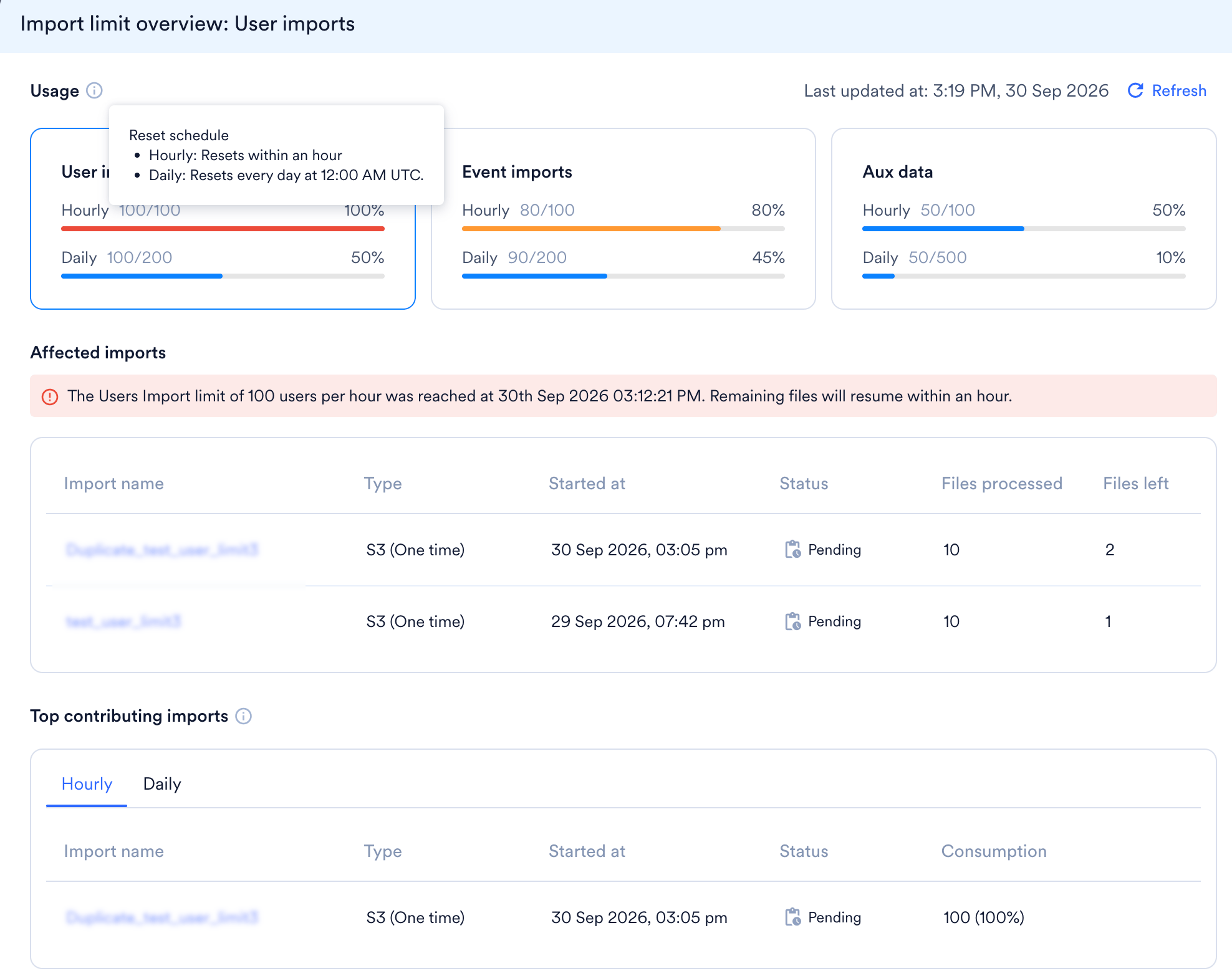
Task: Click 'Last updated at: 3:19 PM, 30 Sep 2026' text
Action: coord(956,91)
